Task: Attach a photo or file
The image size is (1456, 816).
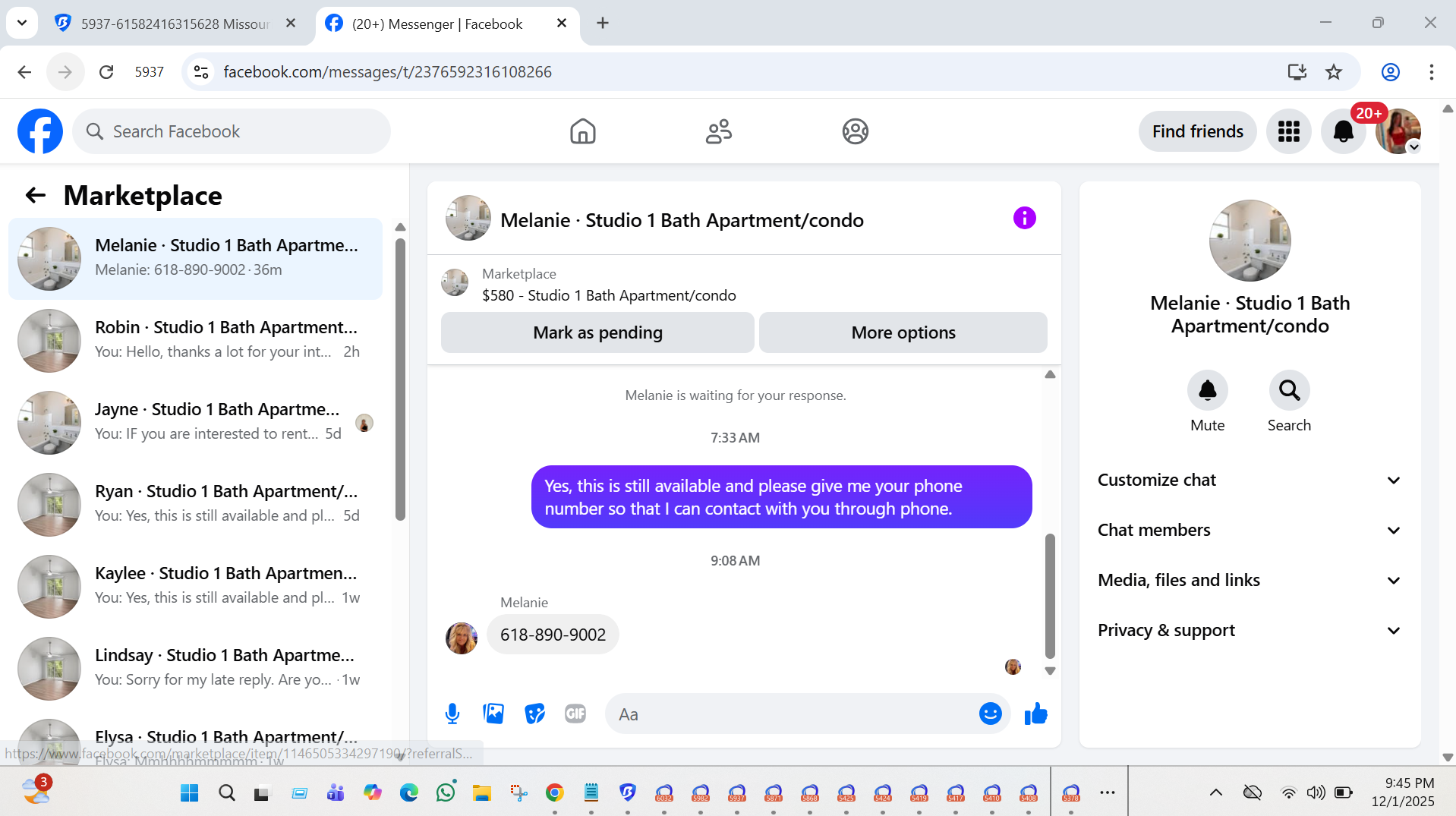Action: pos(493,714)
